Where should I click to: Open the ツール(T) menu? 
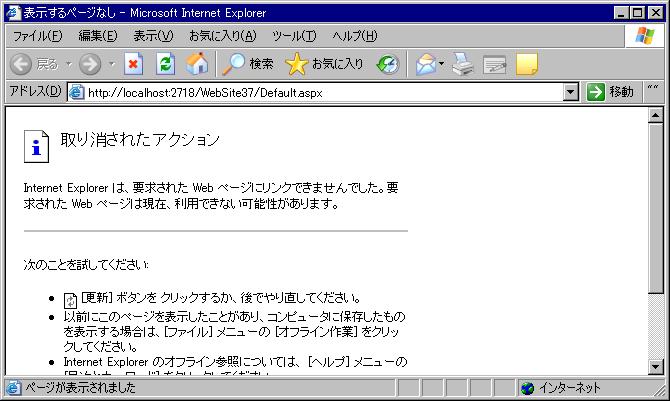(x=294, y=36)
